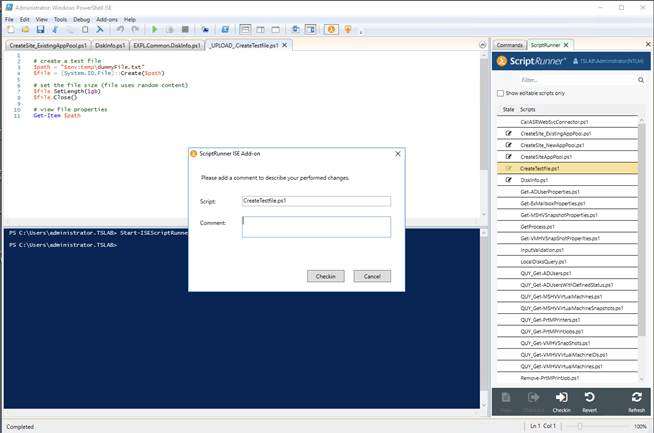Click the Revert icon in ScriptRunner bottom bar
654x433 pixels.
click(x=589, y=402)
